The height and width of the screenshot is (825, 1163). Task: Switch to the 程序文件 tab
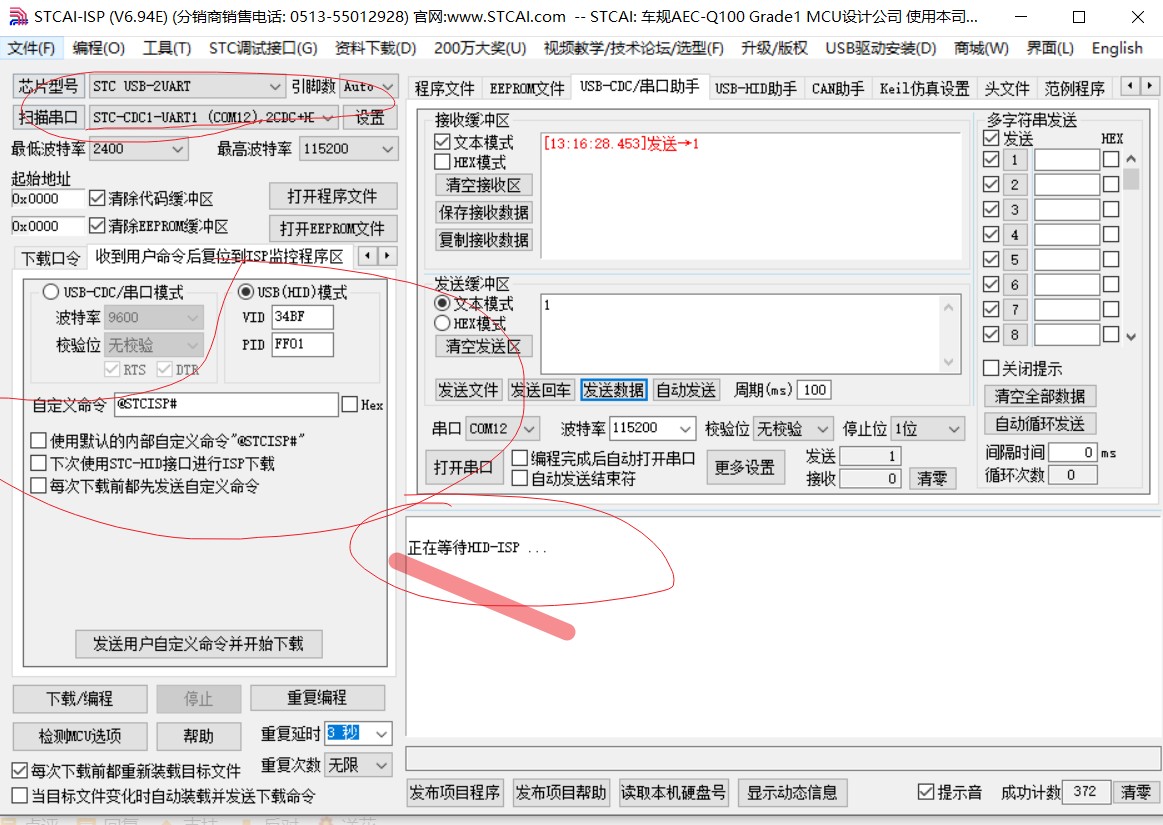pos(444,88)
